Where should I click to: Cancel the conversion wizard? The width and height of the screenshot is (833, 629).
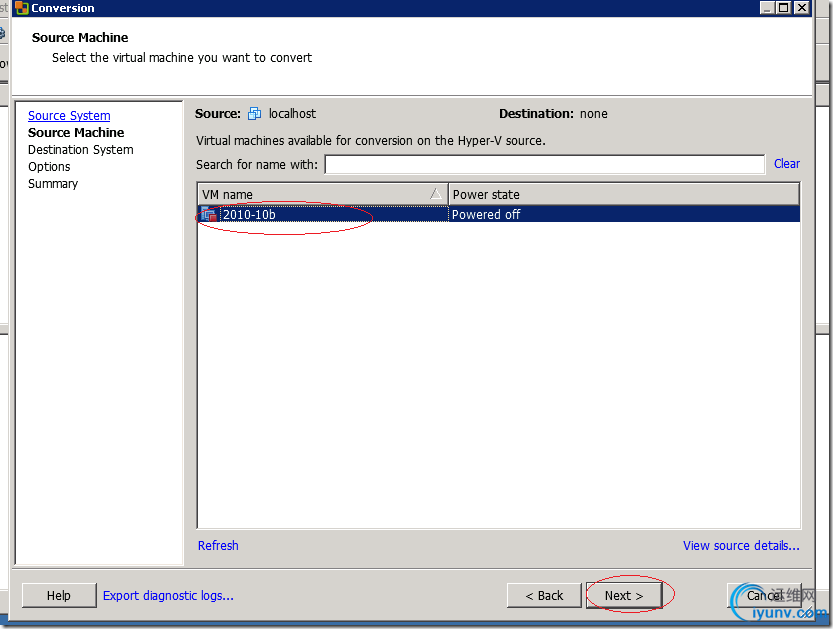pyautogui.click(x=764, y=596)
